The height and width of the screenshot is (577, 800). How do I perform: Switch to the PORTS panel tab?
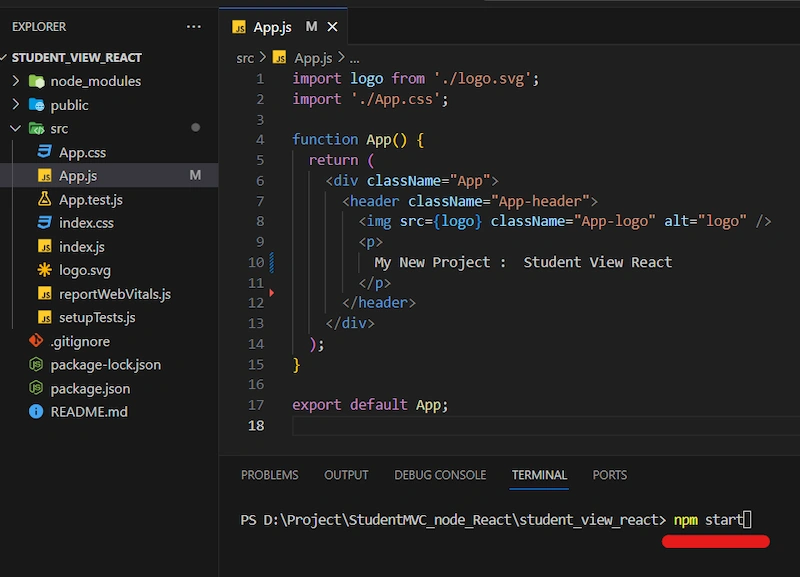click(610, 475)
